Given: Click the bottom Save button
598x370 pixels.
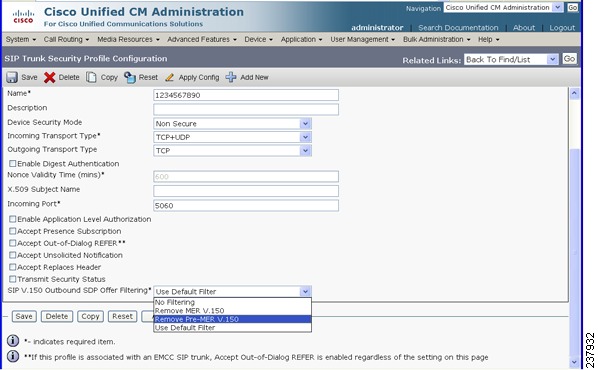Looking at the screenshot, I should coord(24,316).
